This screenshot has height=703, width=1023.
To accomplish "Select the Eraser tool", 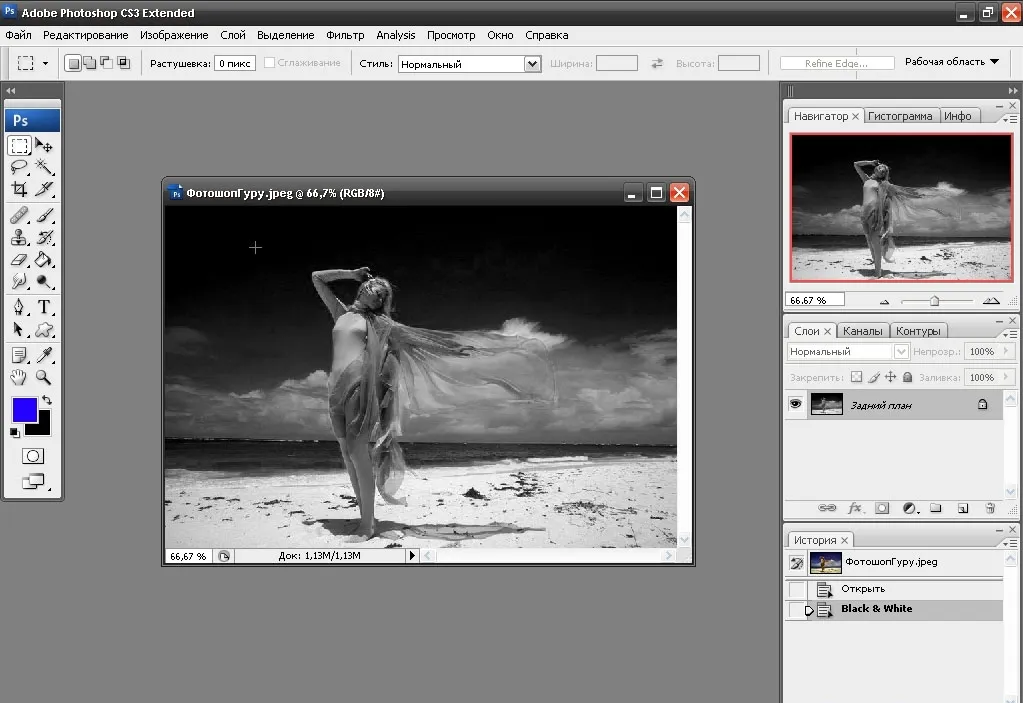I will pos(20,260).
